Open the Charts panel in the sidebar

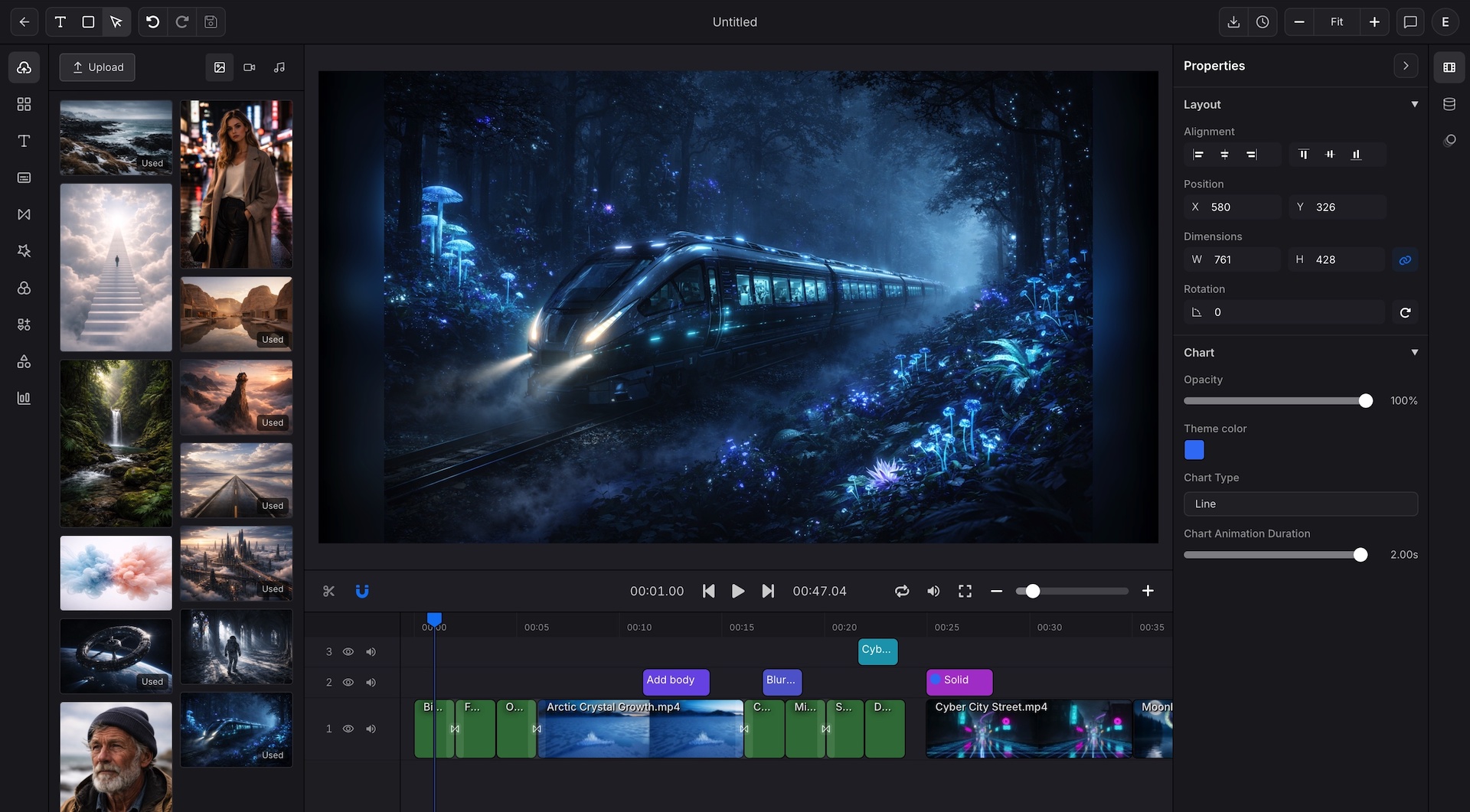24,398
